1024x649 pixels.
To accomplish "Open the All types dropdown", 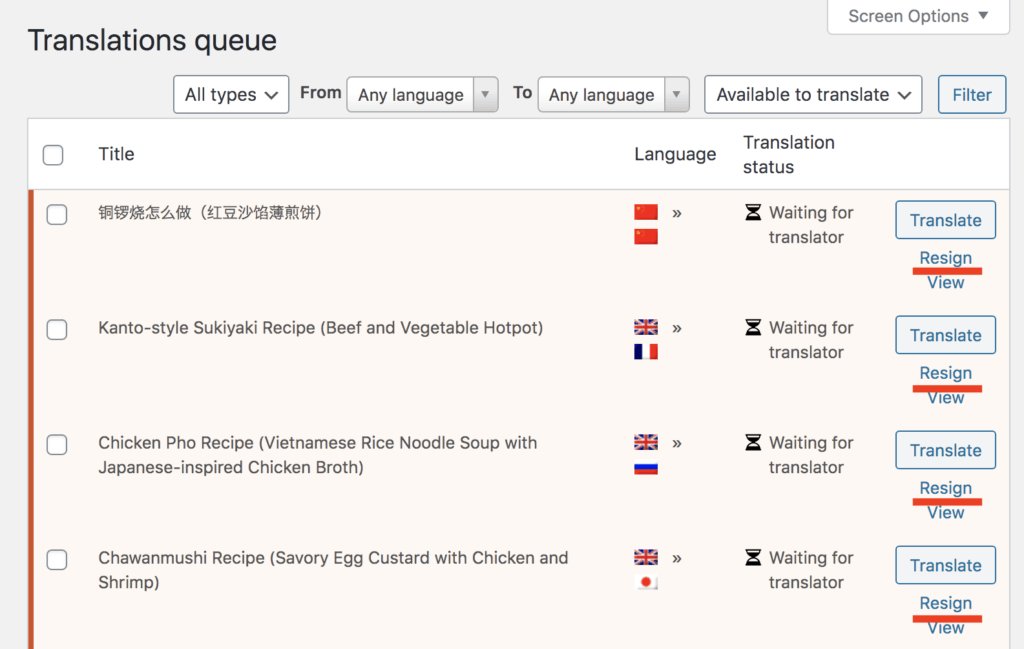I will [x=231, y=95].
